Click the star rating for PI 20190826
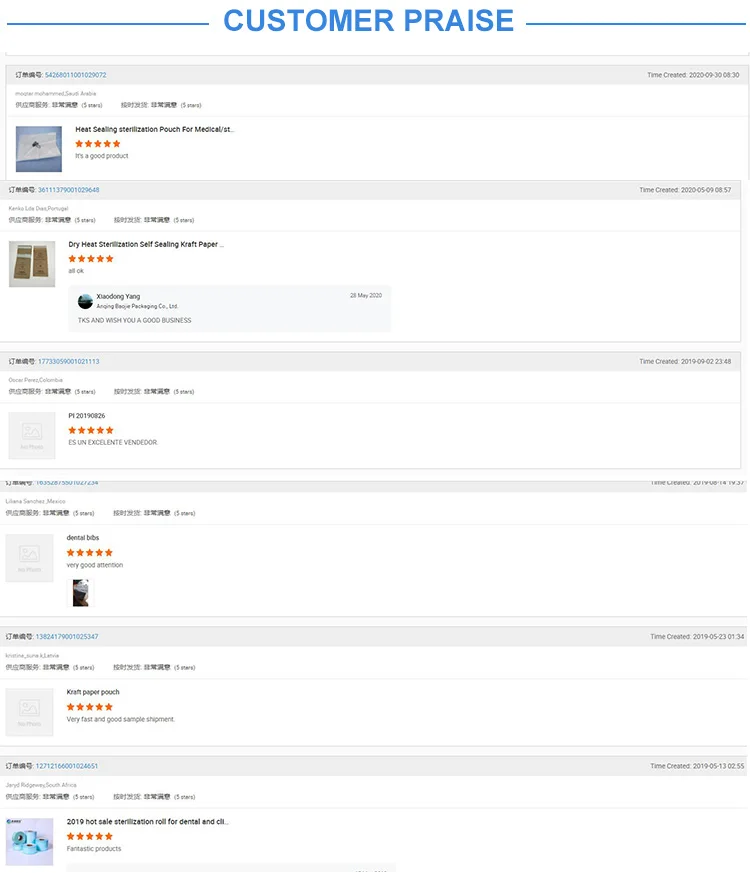The height and width of the screenshot is (873, 750). point(91,430)
